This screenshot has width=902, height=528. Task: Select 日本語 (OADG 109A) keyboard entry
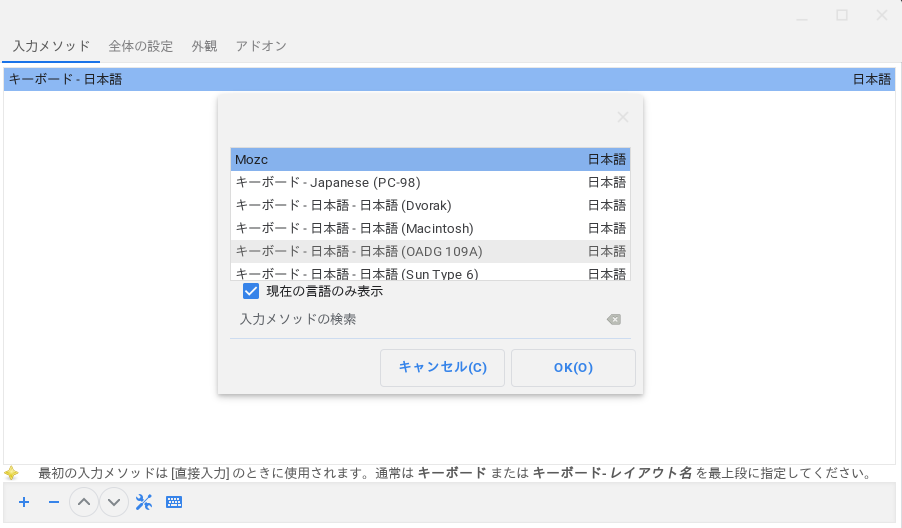[x=430, y=251]
